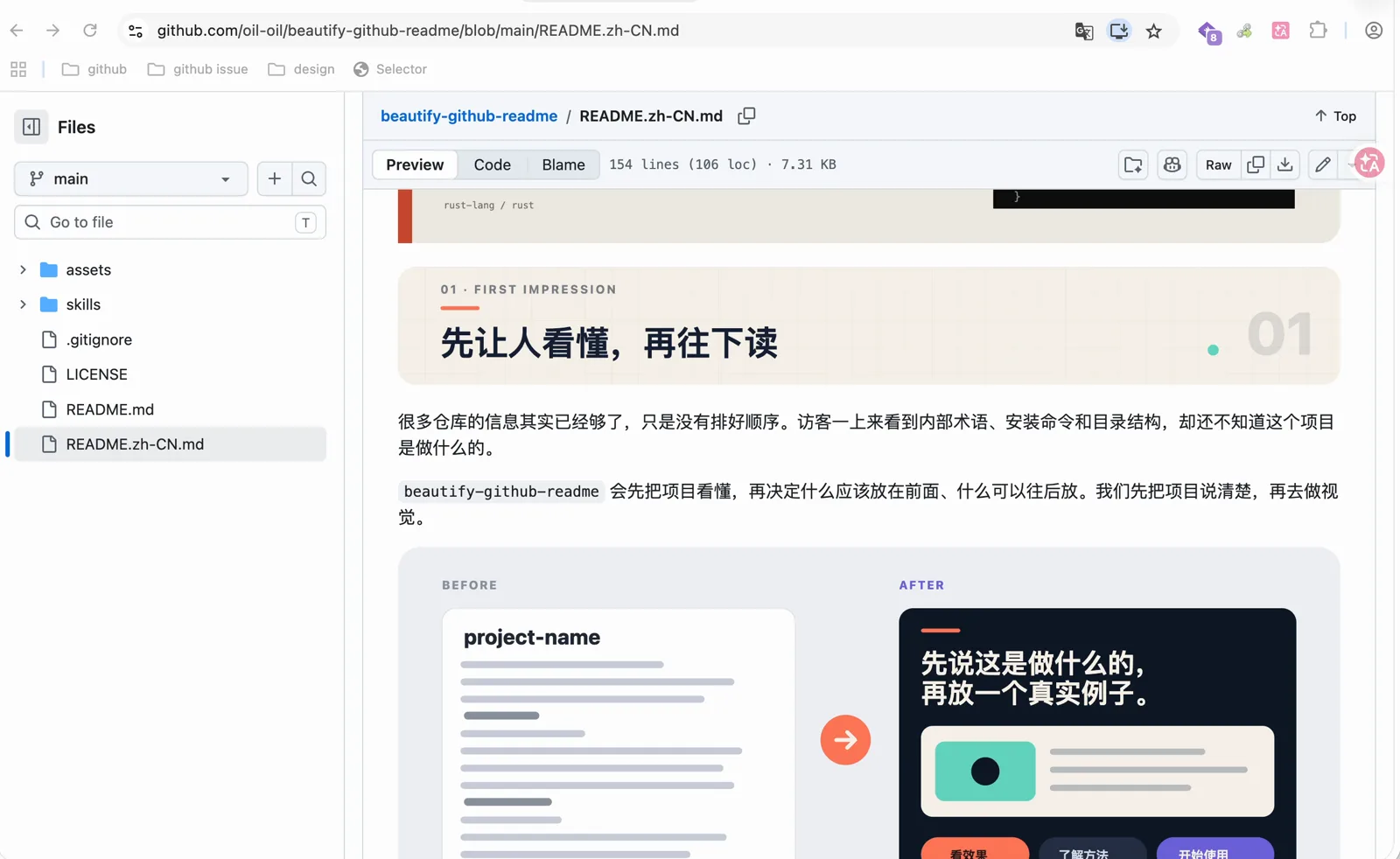Click the browser address bar URL
The image size is (1400, 859).
pyautogui.click(x=418, y=31)
